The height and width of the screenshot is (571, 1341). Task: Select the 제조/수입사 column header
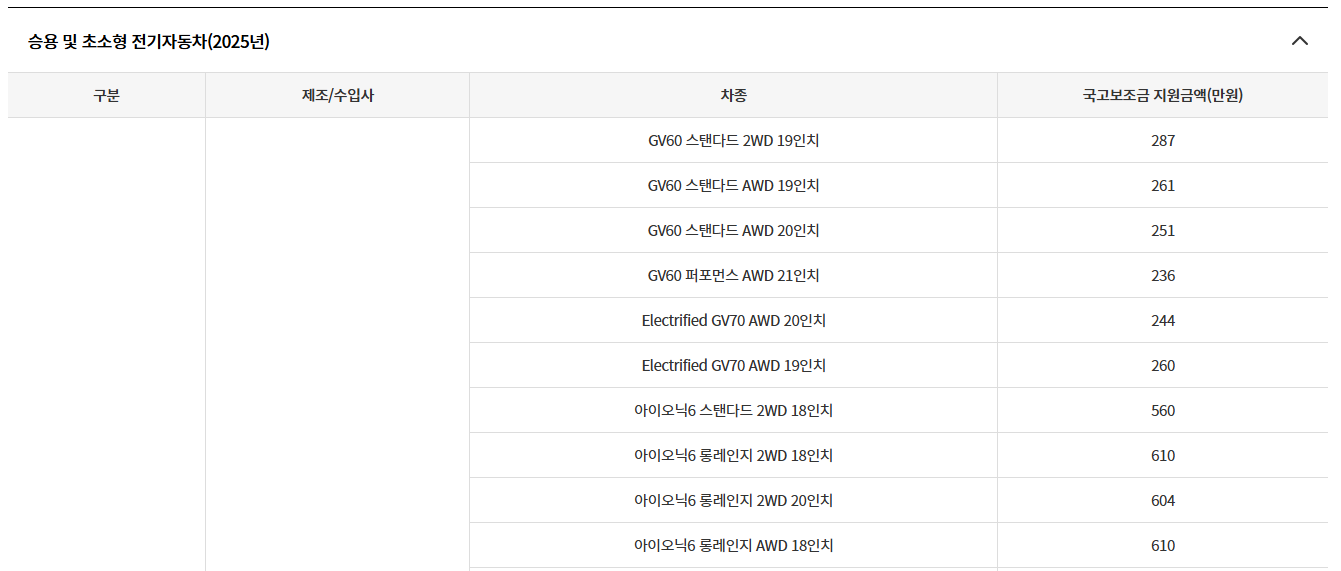pos(338,96)
